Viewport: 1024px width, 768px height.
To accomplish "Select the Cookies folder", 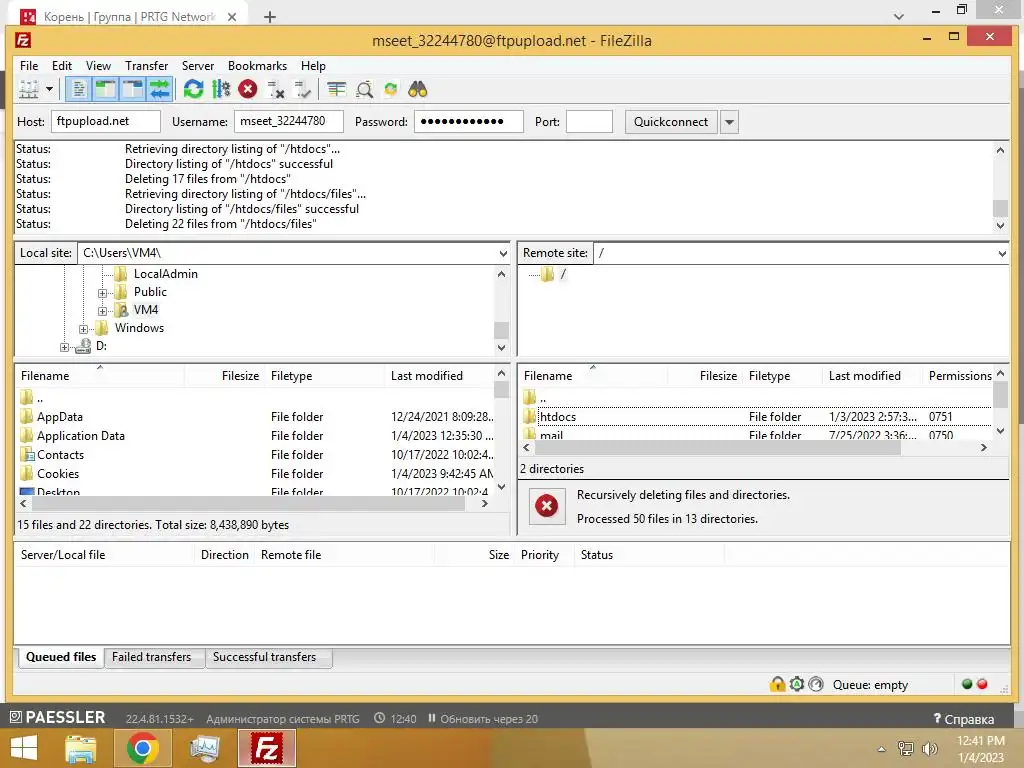I will pos(57,473).
